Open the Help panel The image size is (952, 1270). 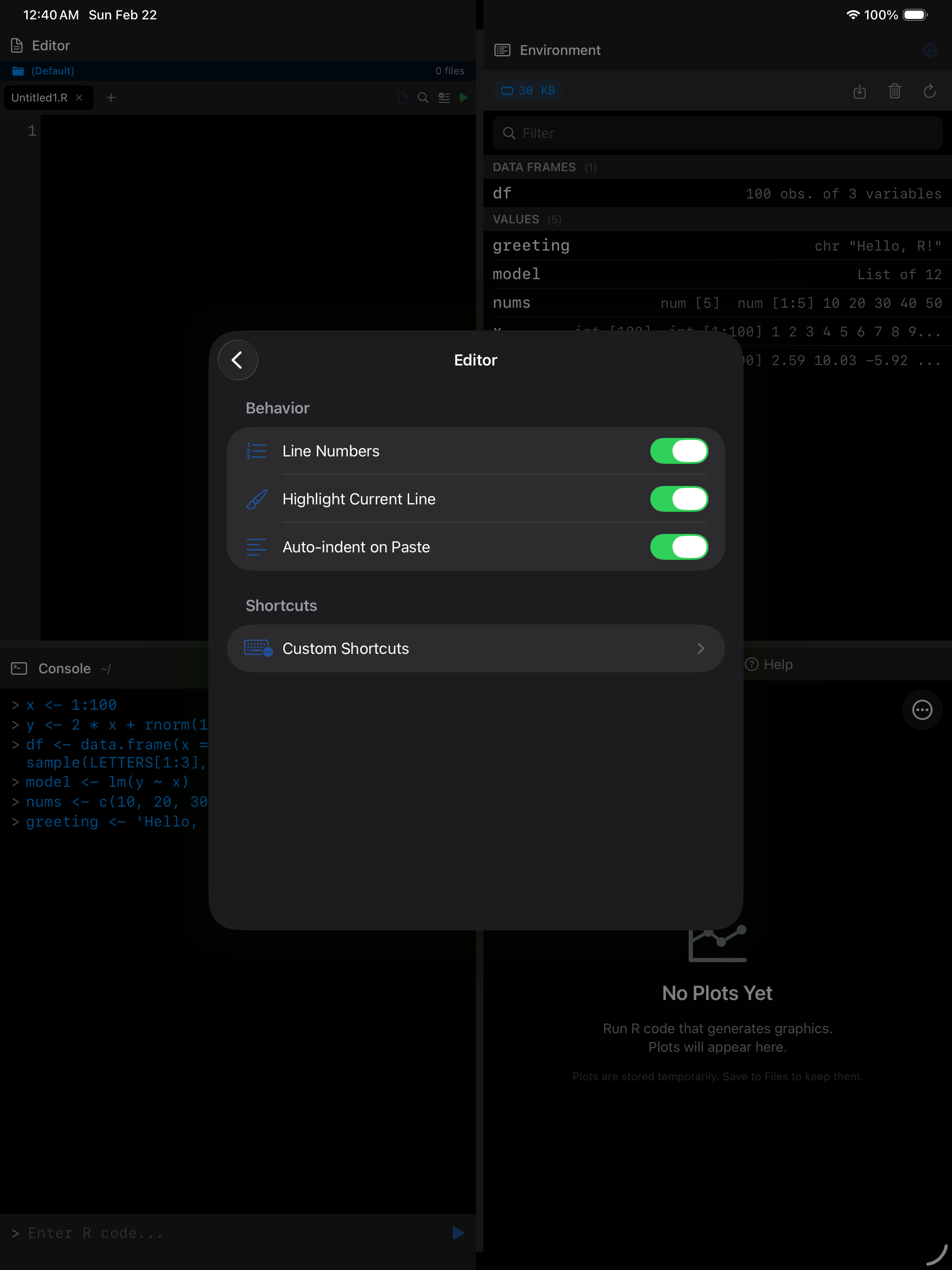tap(768, 664)
